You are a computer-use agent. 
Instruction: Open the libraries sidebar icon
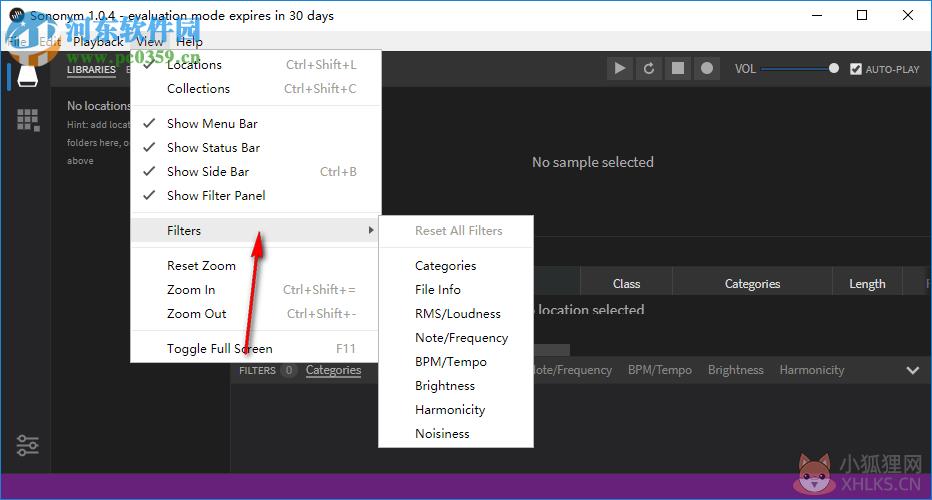pyautogui.click(x=27, y=76)
